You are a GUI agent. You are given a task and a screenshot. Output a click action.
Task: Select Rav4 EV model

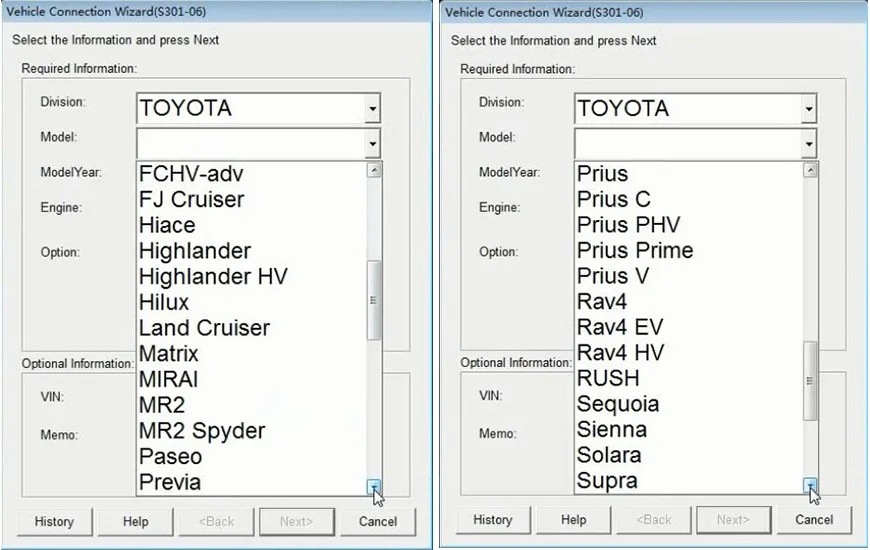(689, 327)
